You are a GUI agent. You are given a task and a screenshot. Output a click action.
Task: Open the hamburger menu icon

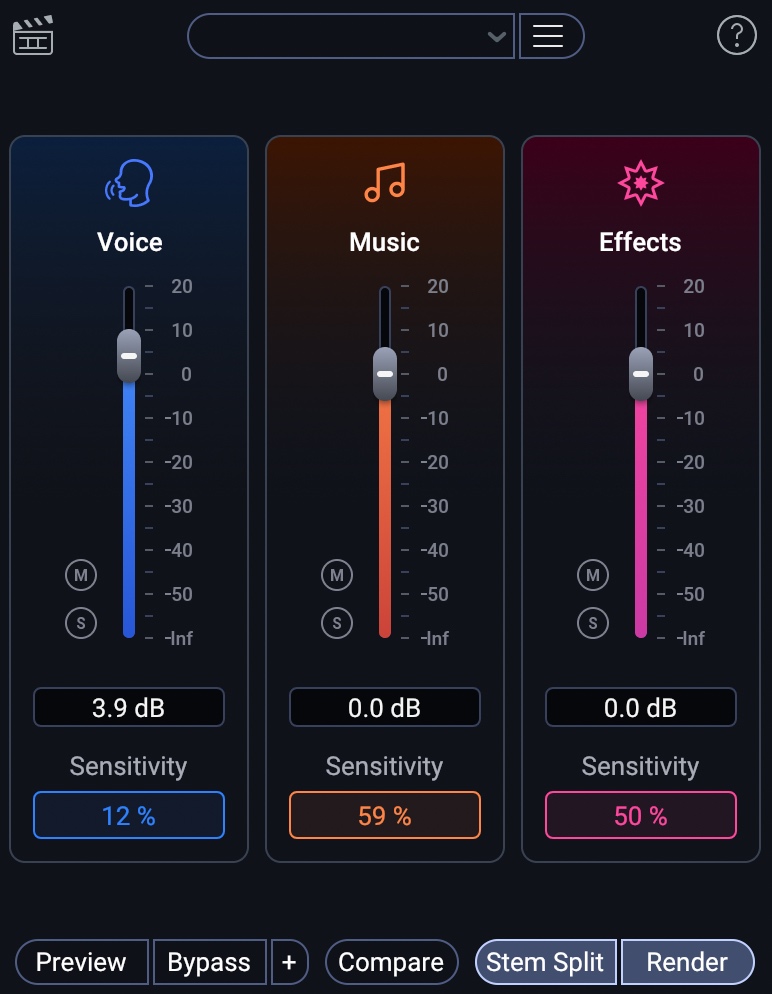coord(548,36)
